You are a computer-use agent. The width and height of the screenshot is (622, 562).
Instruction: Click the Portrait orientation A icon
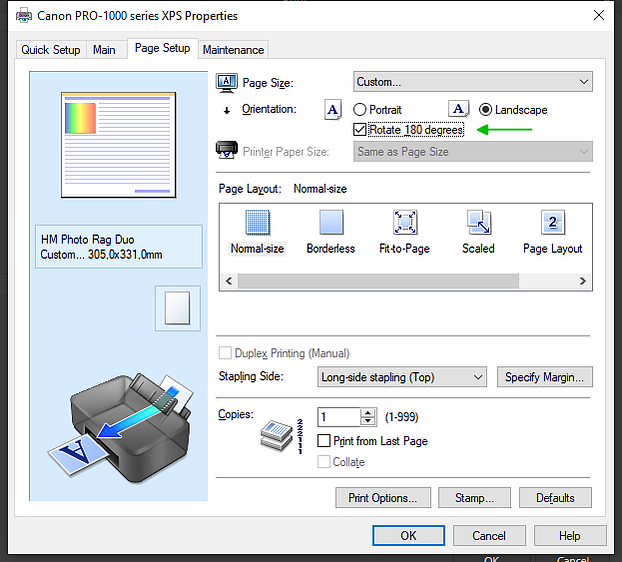point(332,109)
